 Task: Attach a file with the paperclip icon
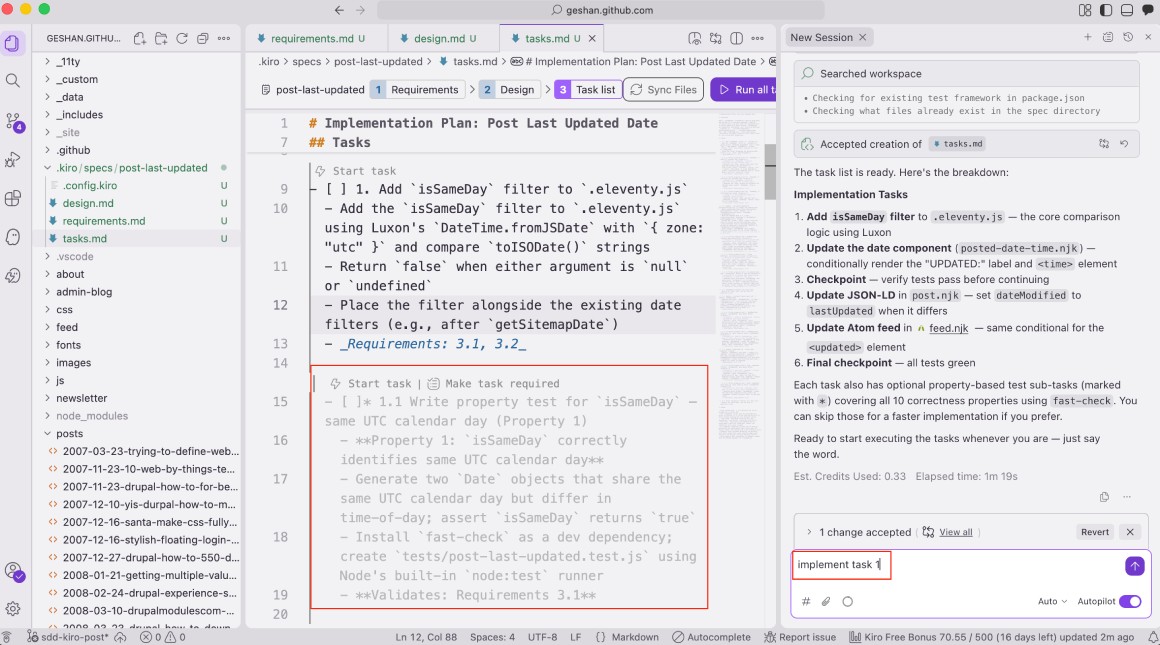pyautogui.click(x=826, y=601)
